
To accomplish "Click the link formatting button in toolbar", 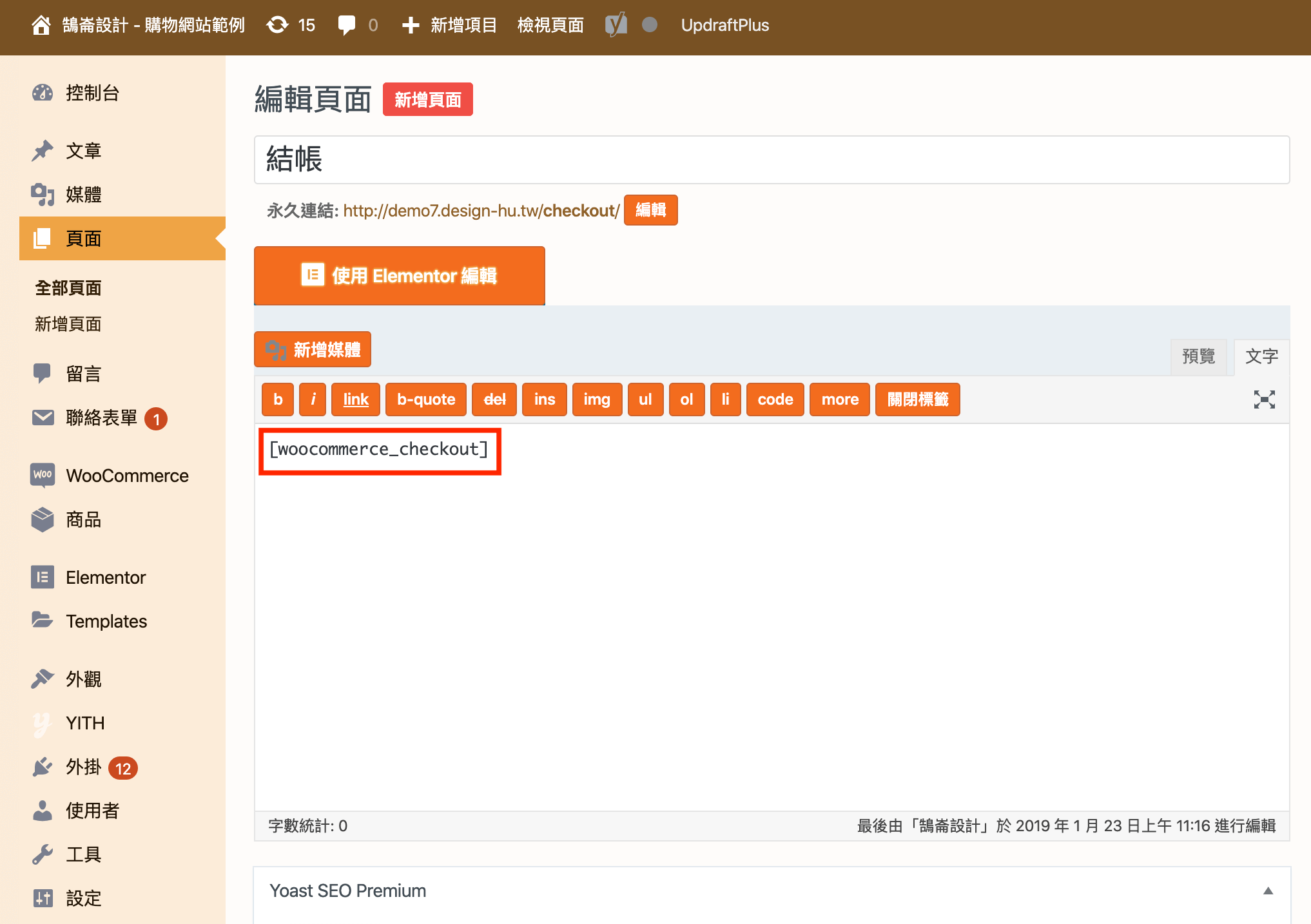I will click(x=354, y=399).
